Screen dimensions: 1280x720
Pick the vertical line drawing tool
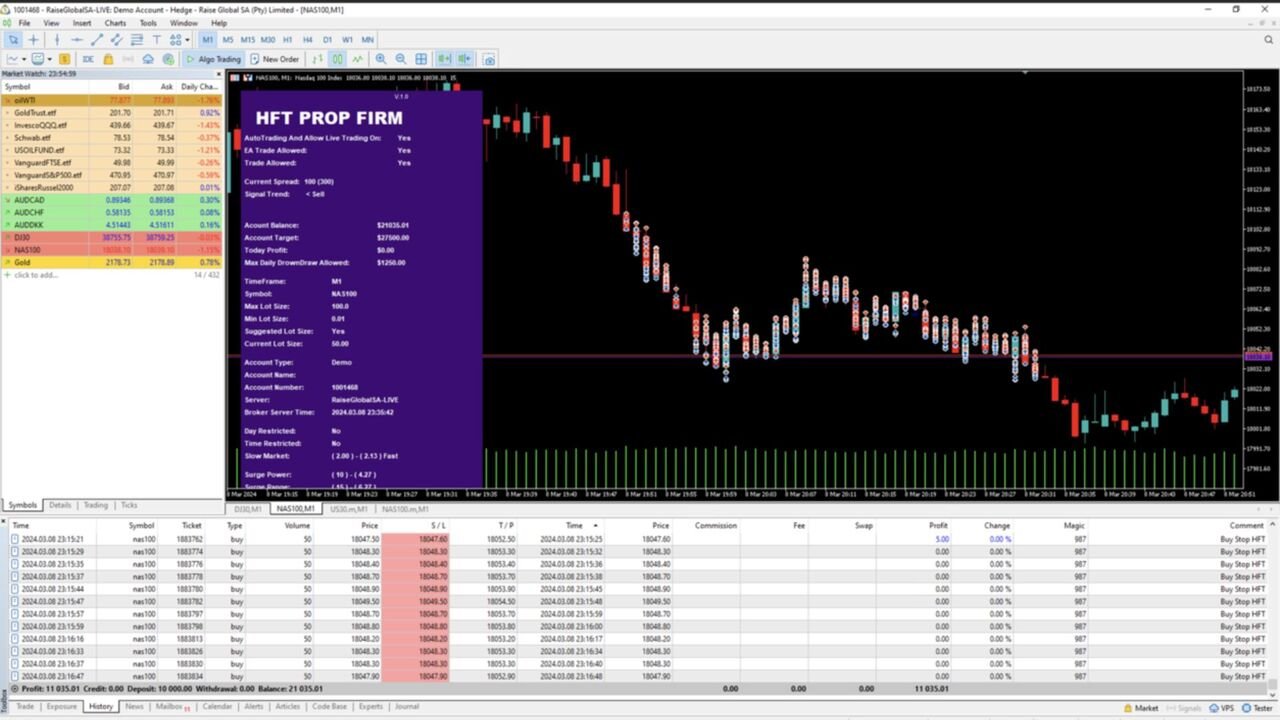[x=57, y=40]
